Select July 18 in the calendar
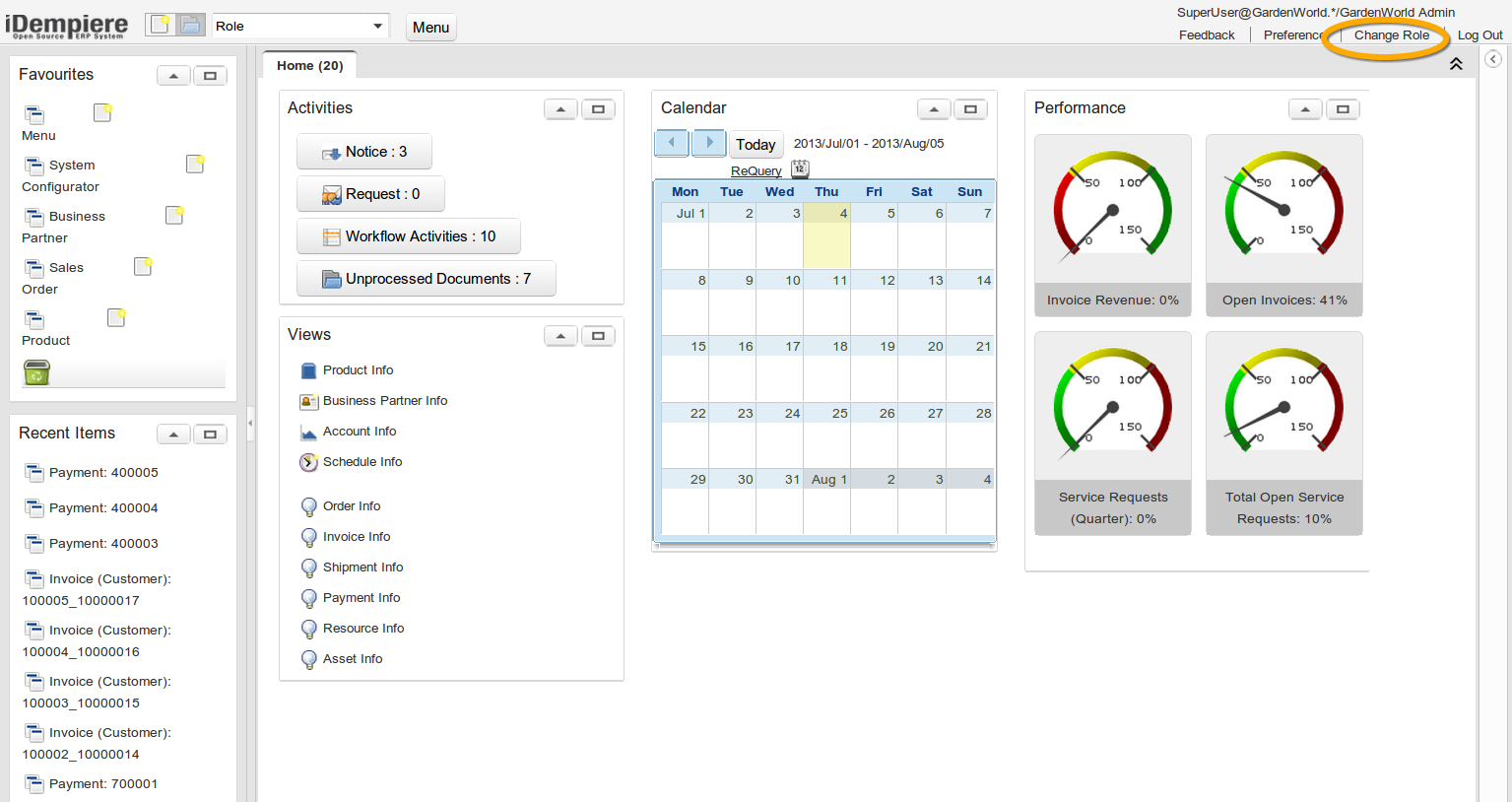Screen dimensions: 1512x802 click(826, 369)
